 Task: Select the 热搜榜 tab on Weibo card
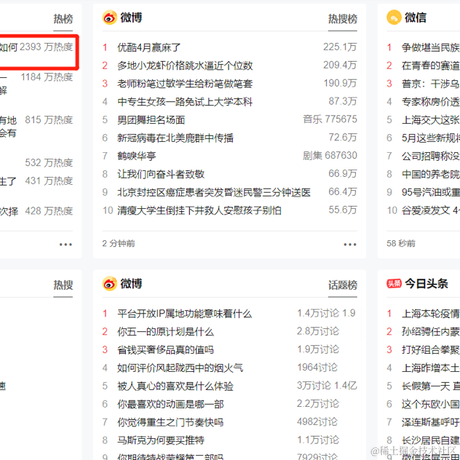point(343,19)
